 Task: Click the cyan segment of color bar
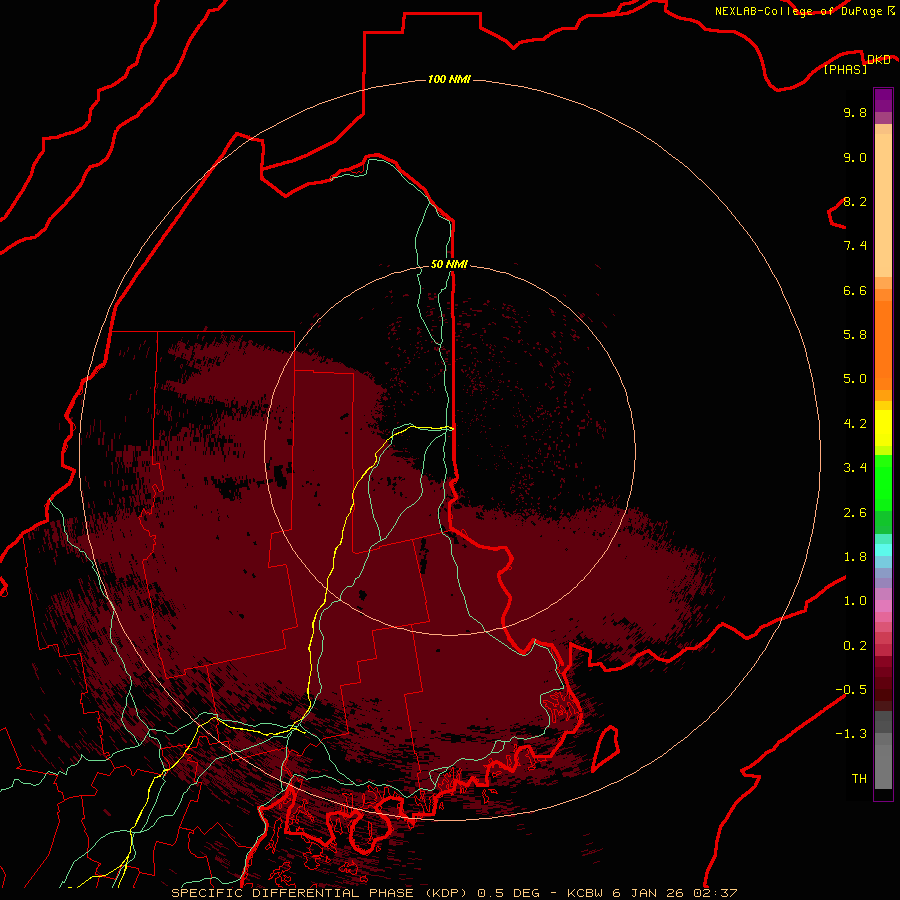(x=883, y=550)
